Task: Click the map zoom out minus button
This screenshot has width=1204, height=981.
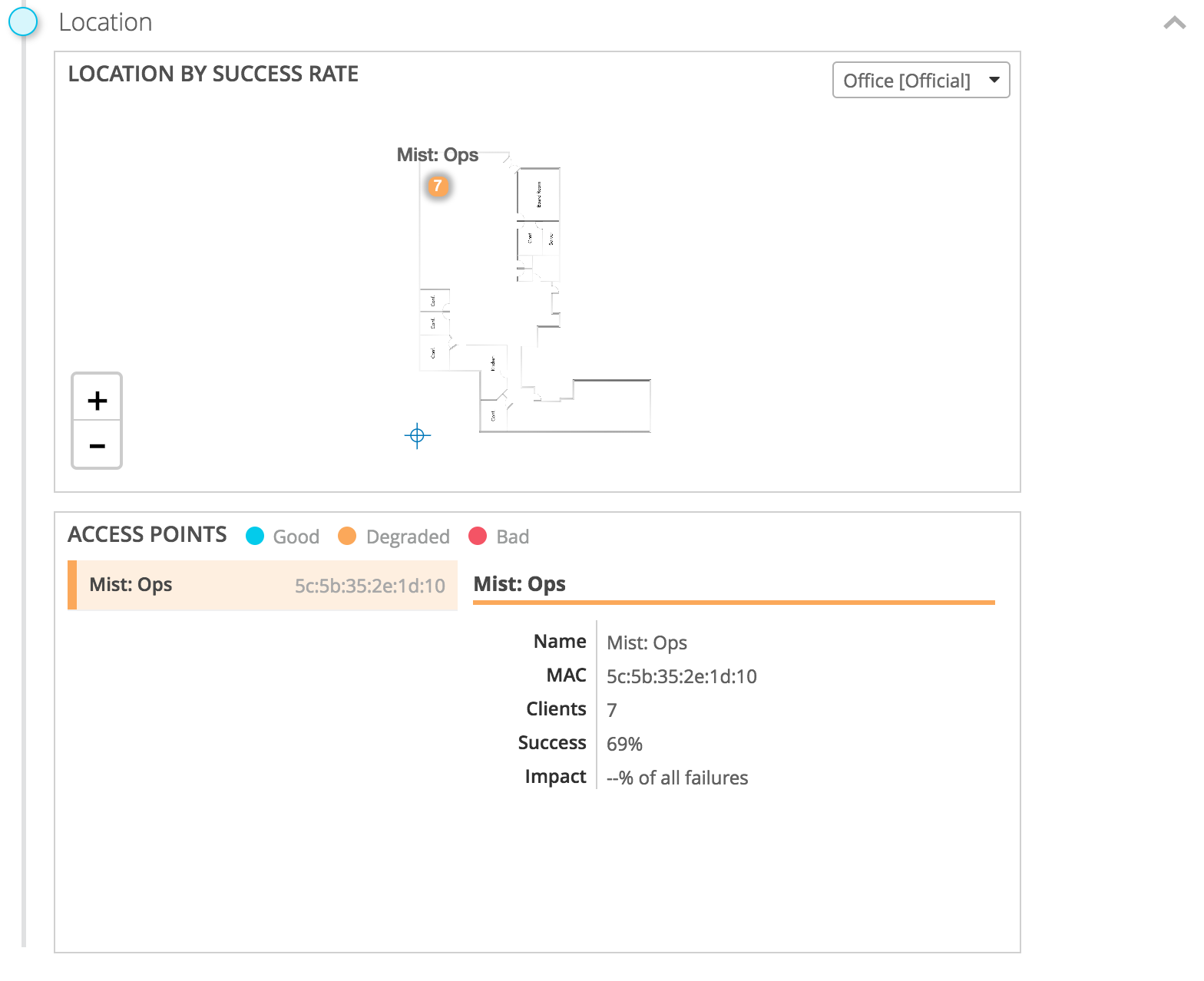Action: coord(97,445)
